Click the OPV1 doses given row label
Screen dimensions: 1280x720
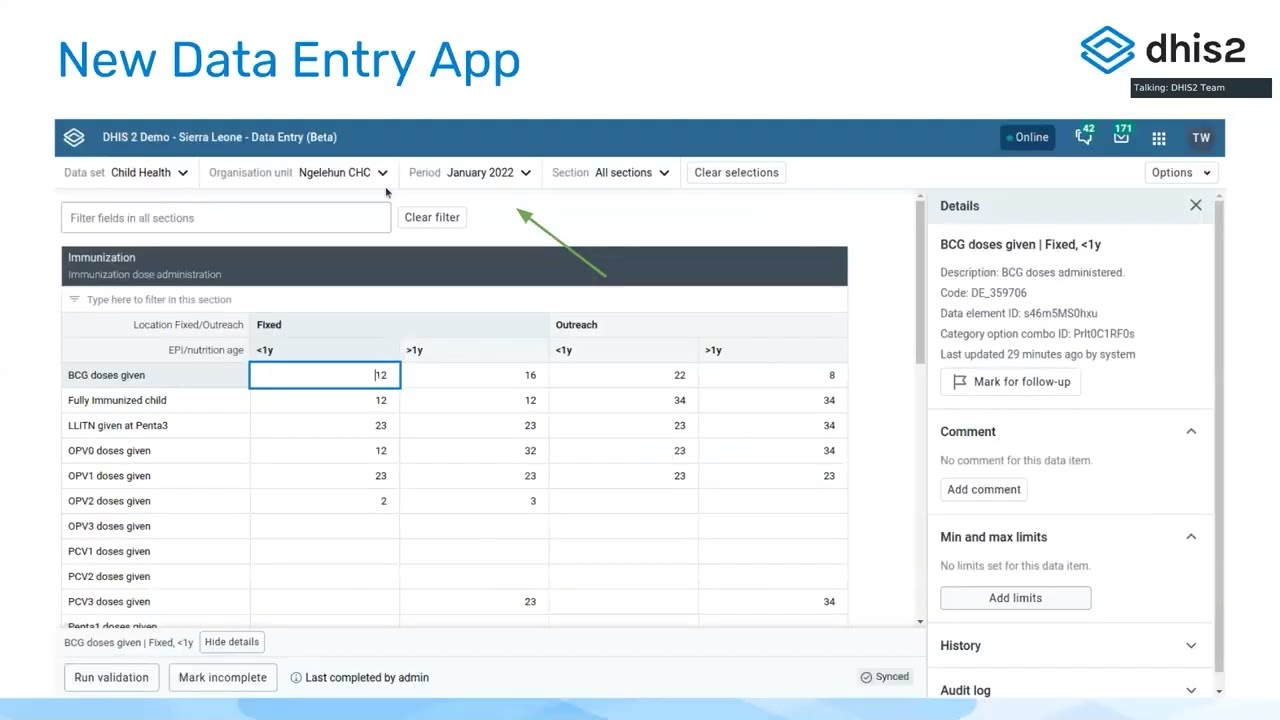pyautogui.click(x=109, y=476)
